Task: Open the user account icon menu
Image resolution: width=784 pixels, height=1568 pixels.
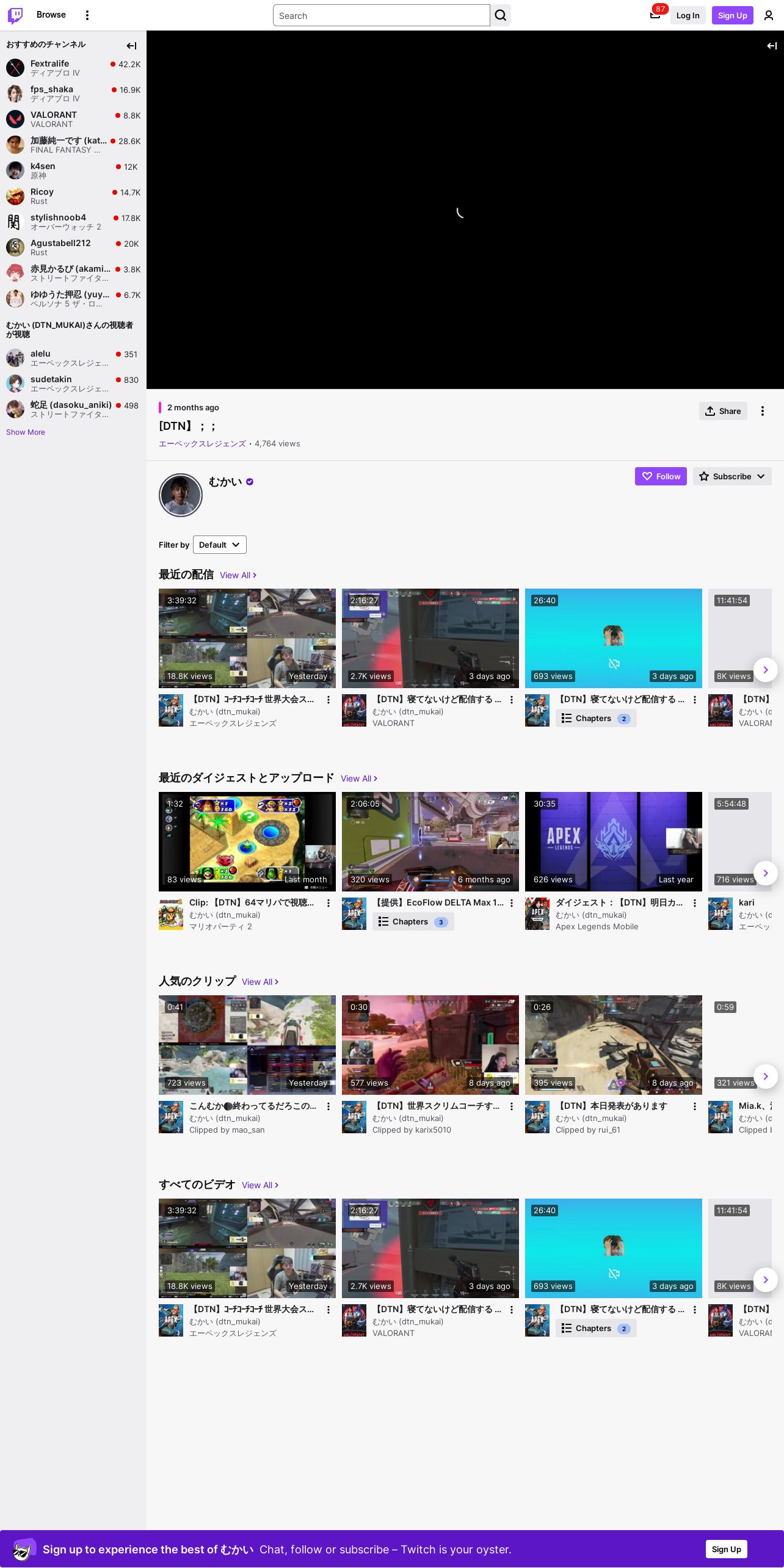Action: pos(769,15)
